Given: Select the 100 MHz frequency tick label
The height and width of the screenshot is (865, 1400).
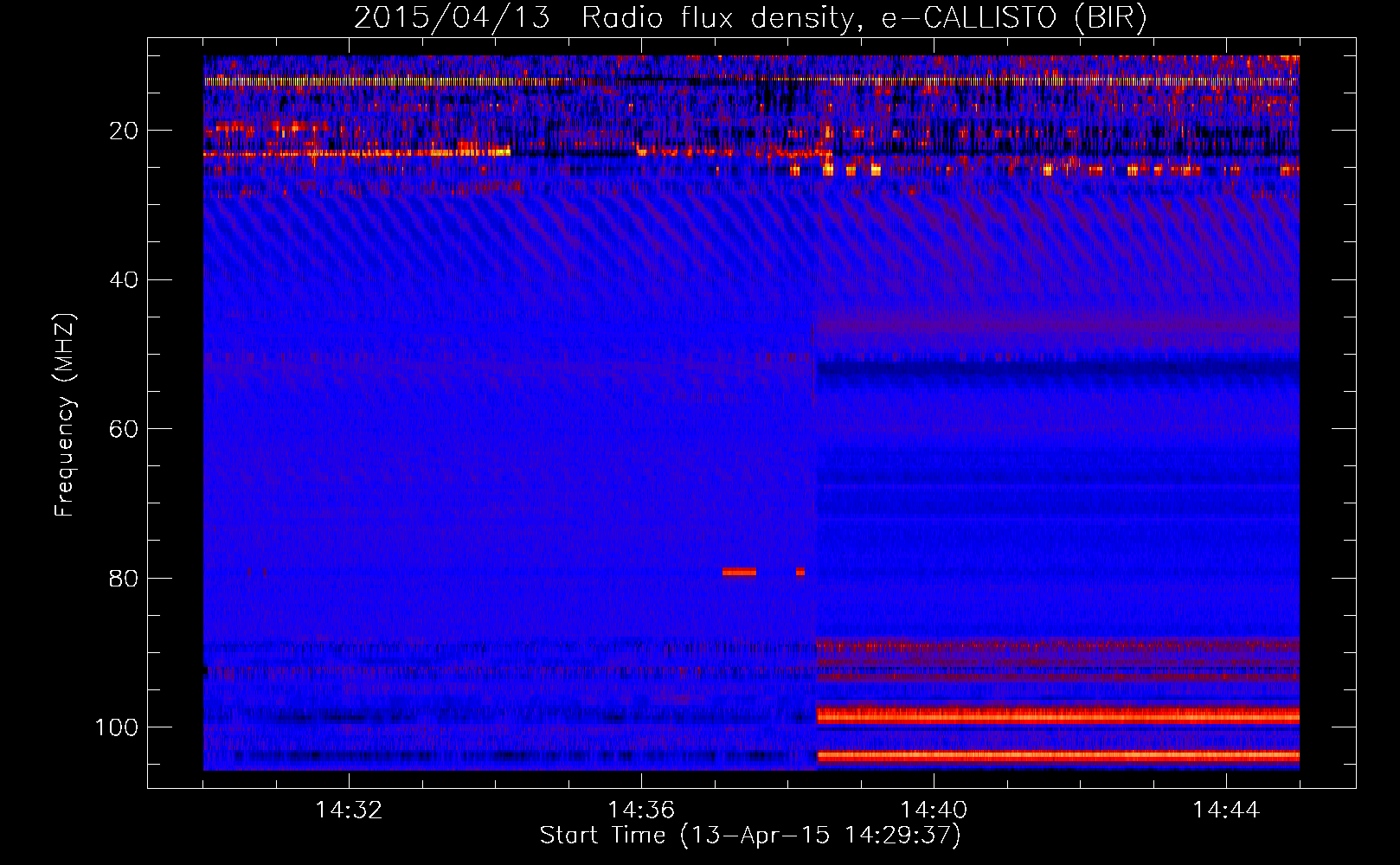Looking at the screenshot, I should pyautogui.click(x=118, y=727).
